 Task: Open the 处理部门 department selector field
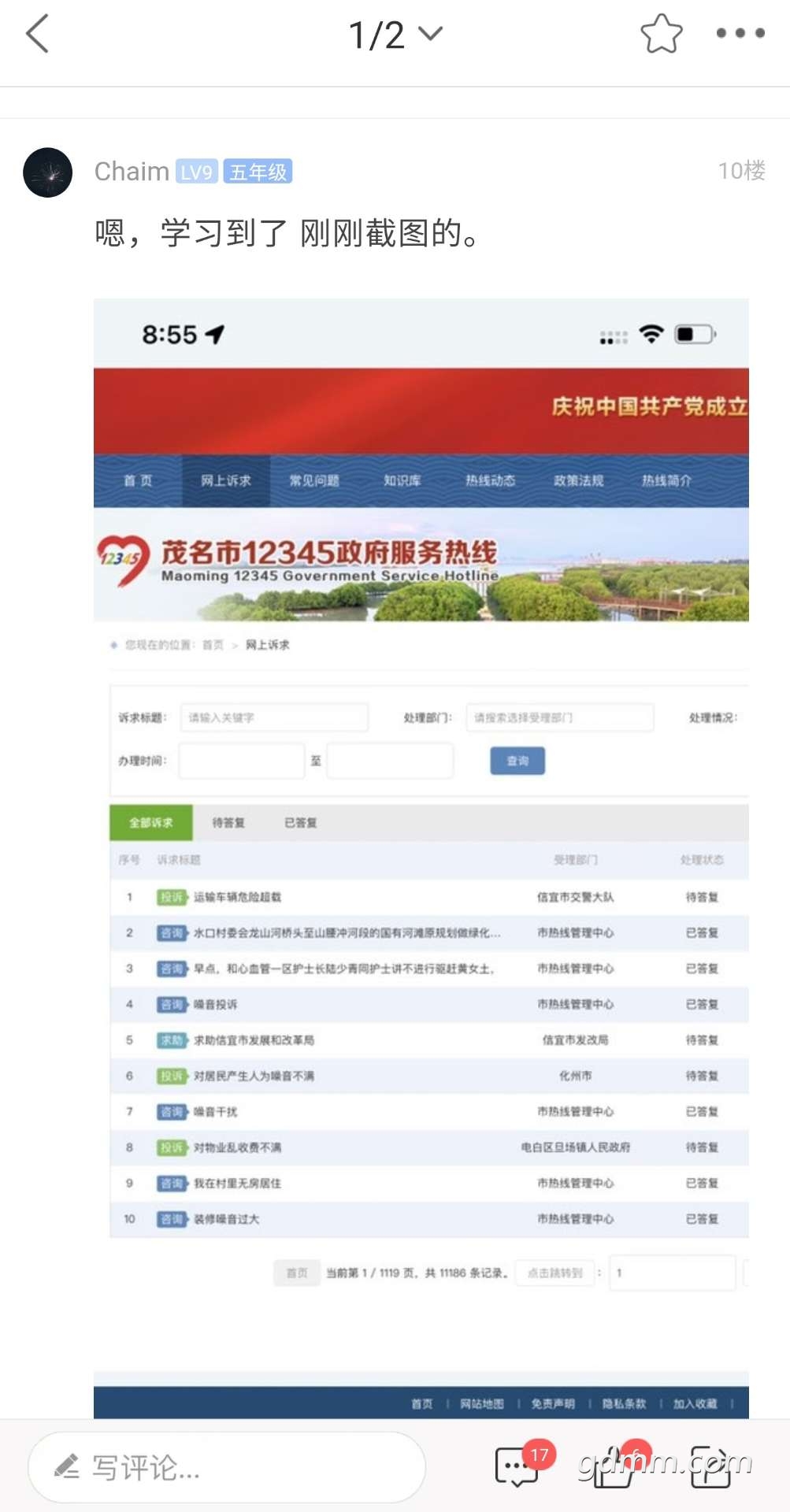[559, 717]
